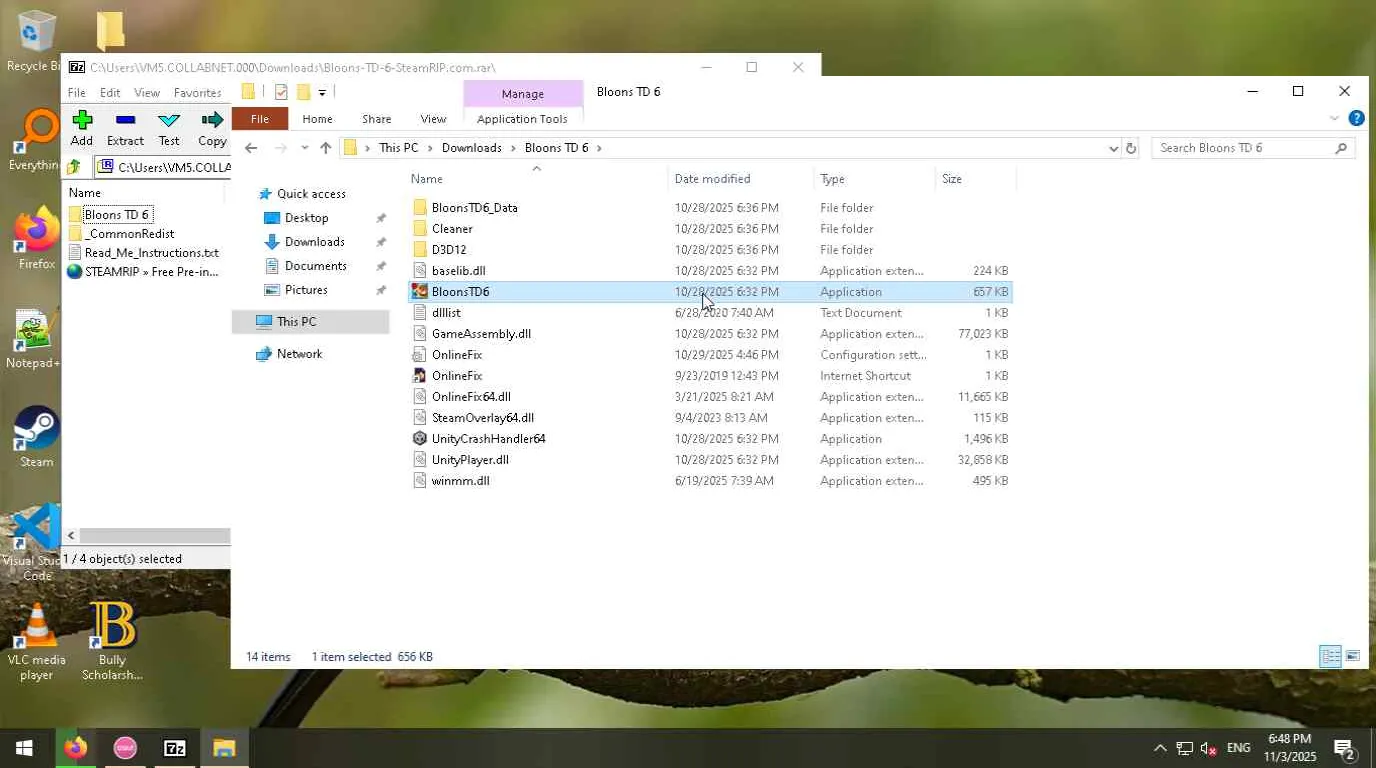Expand the ribbon with the chevron
1376x768 pixels.
pyautogui.click(x=1334, y=118)
